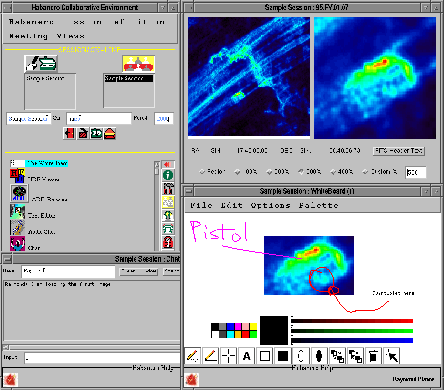Click the tool list vertical scrollbar

(157, 206)
